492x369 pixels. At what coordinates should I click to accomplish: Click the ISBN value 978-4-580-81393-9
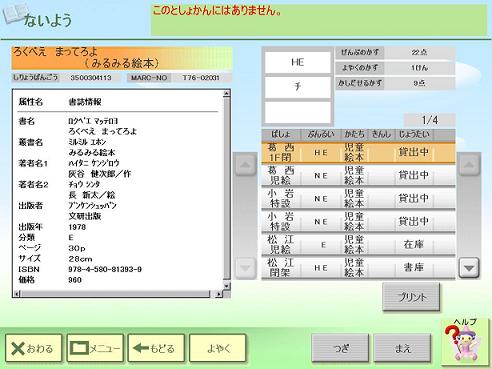(105, 269)
